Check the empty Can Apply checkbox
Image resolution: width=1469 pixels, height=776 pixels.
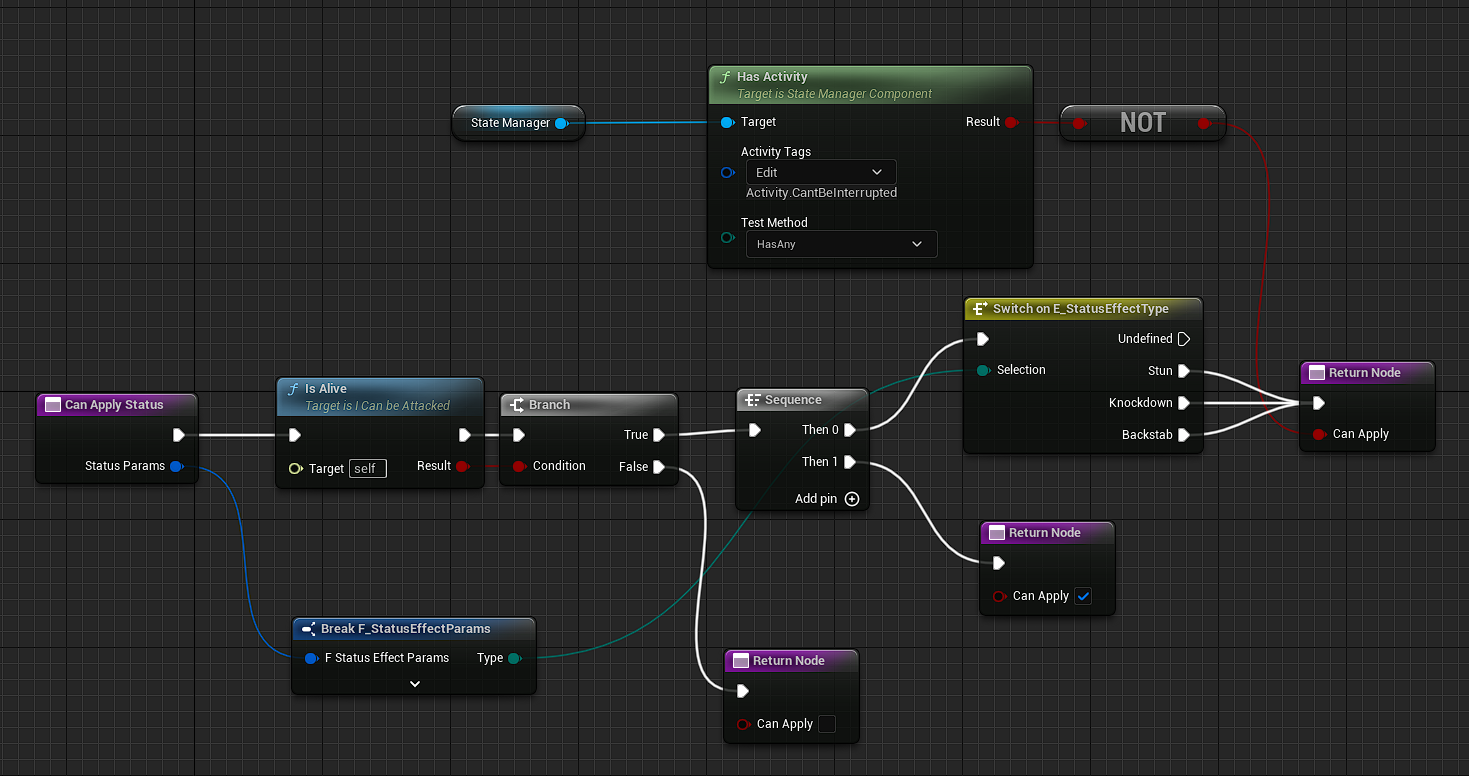(x=827, y=724)
